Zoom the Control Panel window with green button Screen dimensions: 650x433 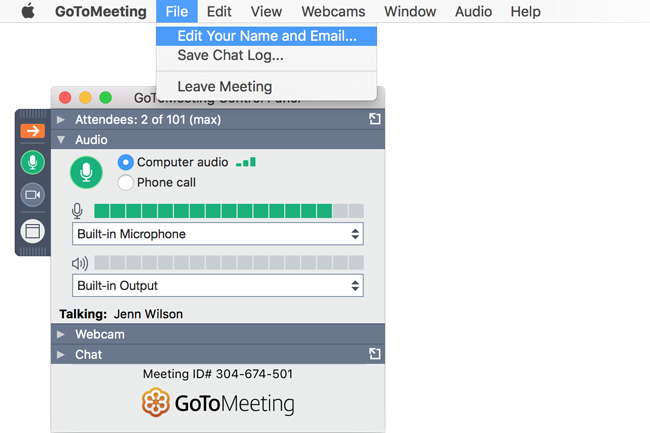click(106, 98)
